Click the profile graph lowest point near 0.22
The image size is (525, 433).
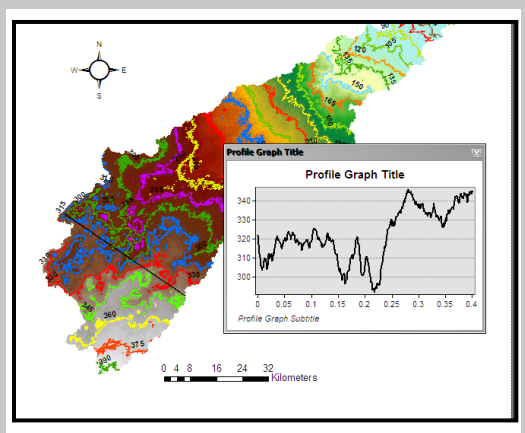[x=374, y=290]
